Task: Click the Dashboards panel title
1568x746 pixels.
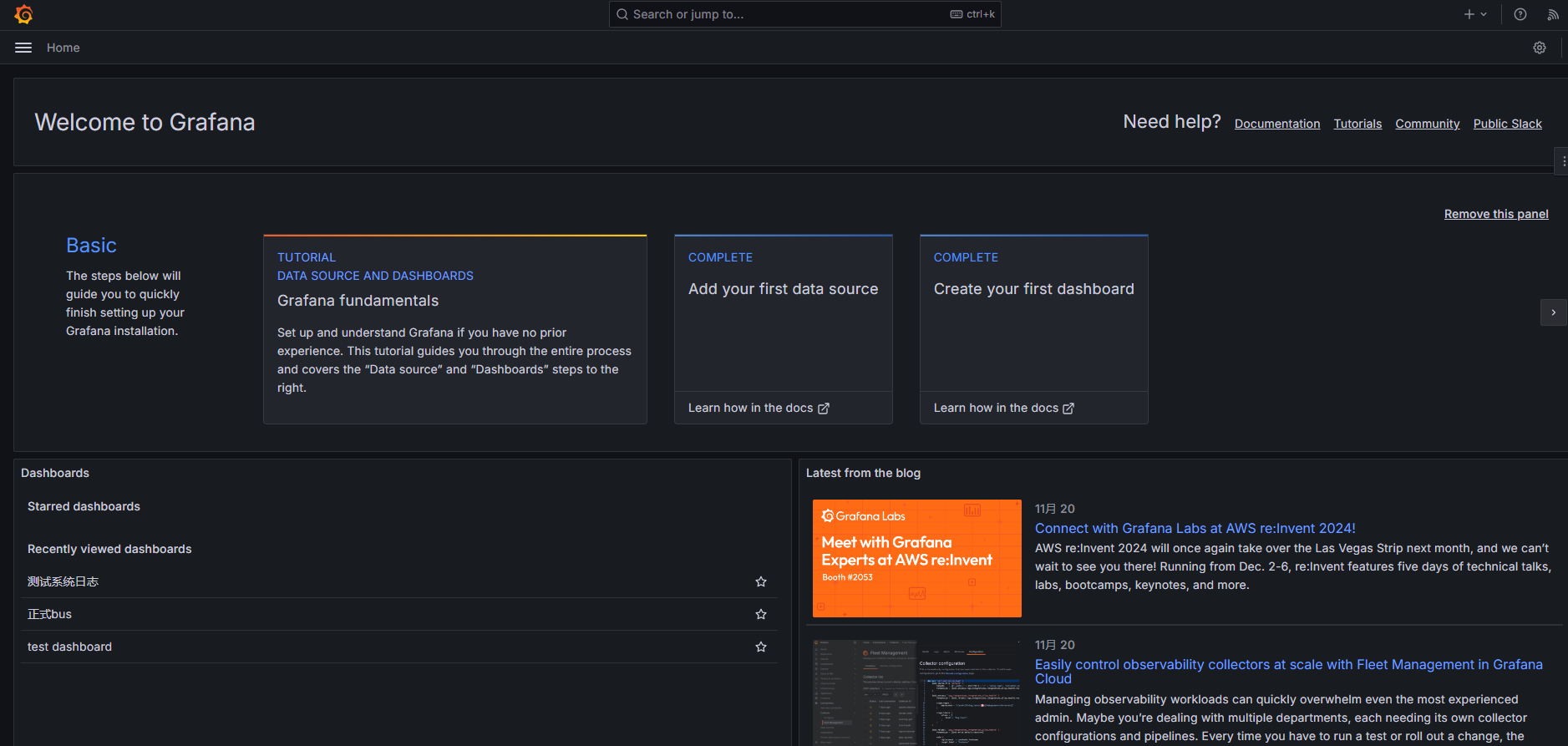Action: (55, 473)
